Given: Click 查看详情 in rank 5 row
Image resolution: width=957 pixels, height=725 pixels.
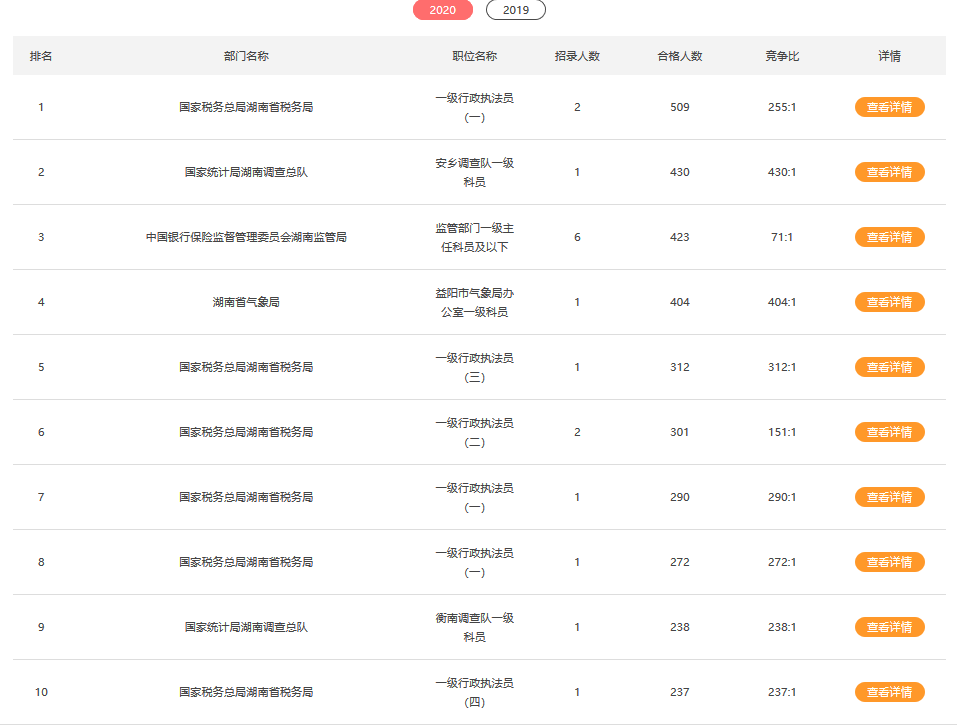Looking at the screenshot, I should (x=889, y=367).
